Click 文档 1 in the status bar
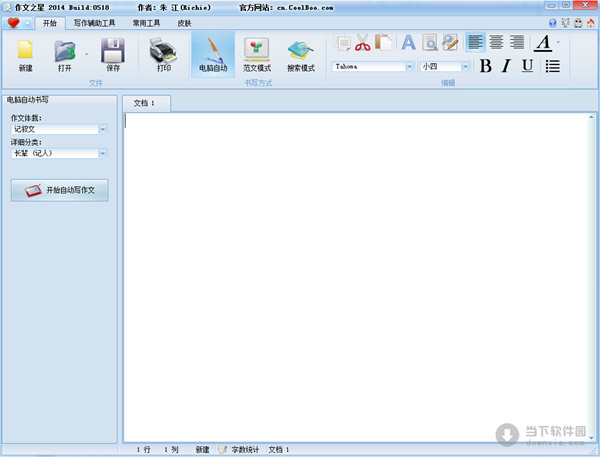 click(279, 450)
